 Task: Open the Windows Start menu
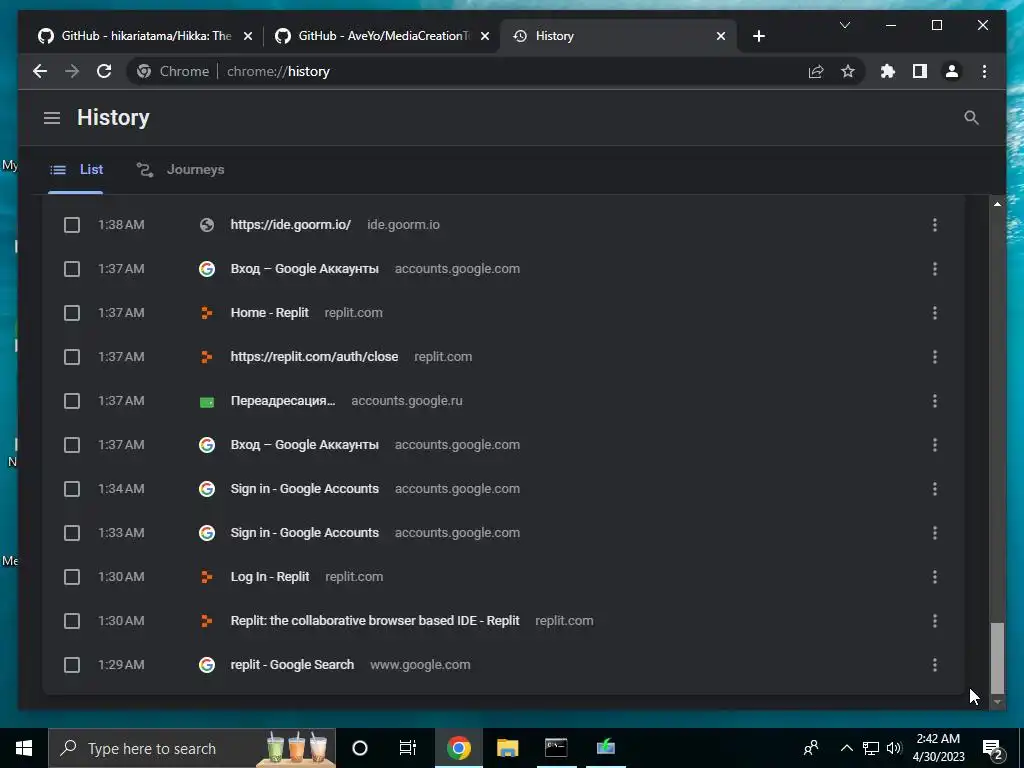coord(24,748)
